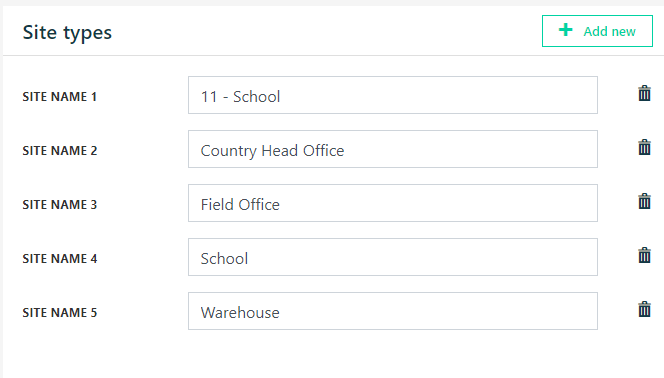The image size is (664, 378).
Task: Click the Site Name 5 label
Action: click(60, 313)
